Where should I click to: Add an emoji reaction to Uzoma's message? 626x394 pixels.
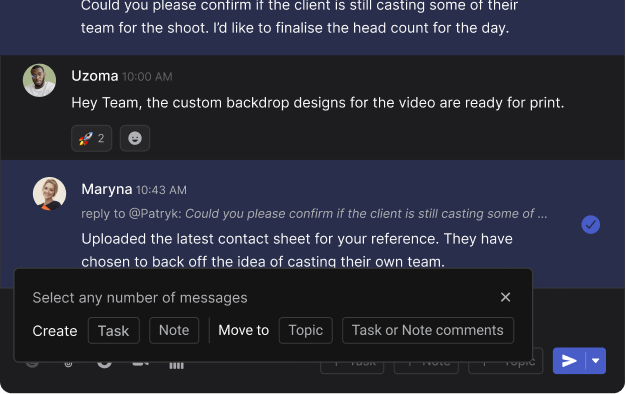pyautogui.click(x=135, y=138)
